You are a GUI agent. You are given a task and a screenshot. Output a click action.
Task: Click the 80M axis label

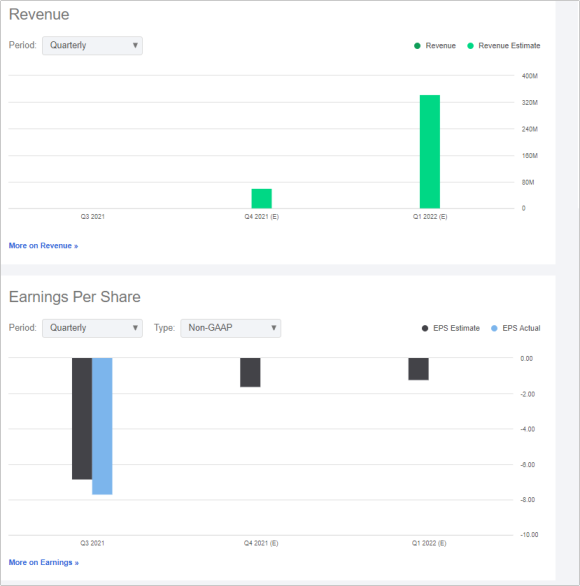[528, 182]
